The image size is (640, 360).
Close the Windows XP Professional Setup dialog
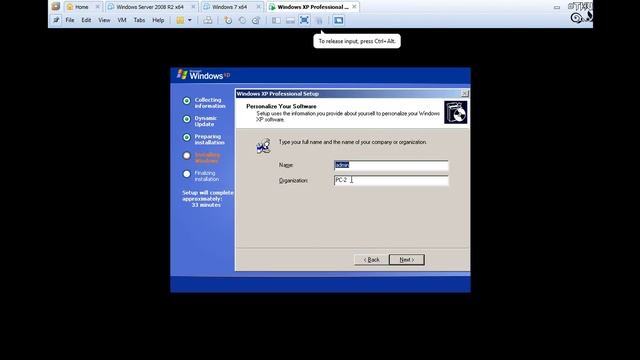click(x=464, y=93)
